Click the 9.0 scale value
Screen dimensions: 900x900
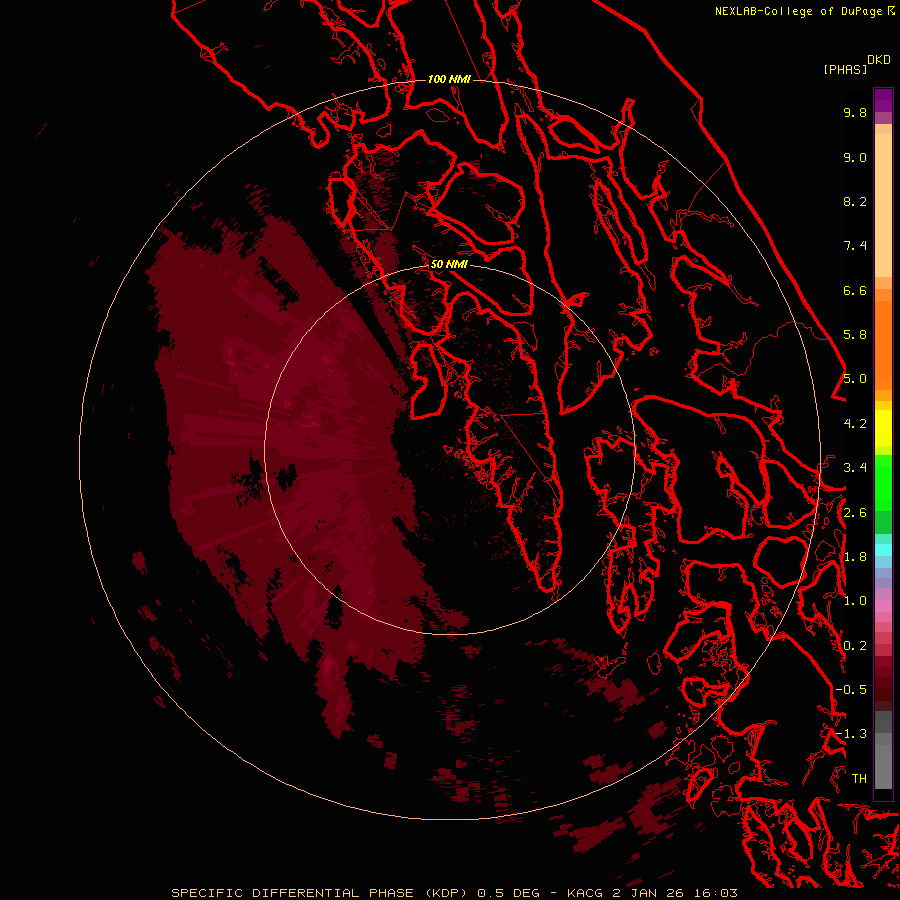click(x=855, y=157)
